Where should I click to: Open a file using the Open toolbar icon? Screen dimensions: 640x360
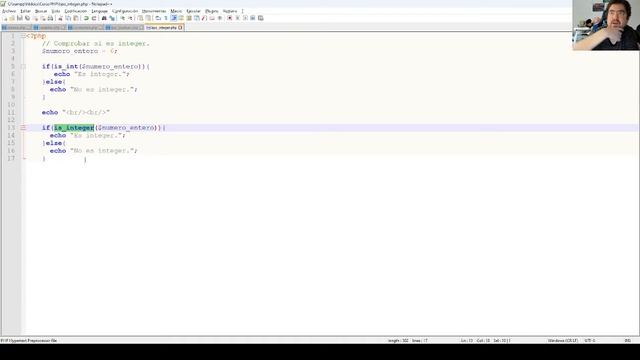12,18
